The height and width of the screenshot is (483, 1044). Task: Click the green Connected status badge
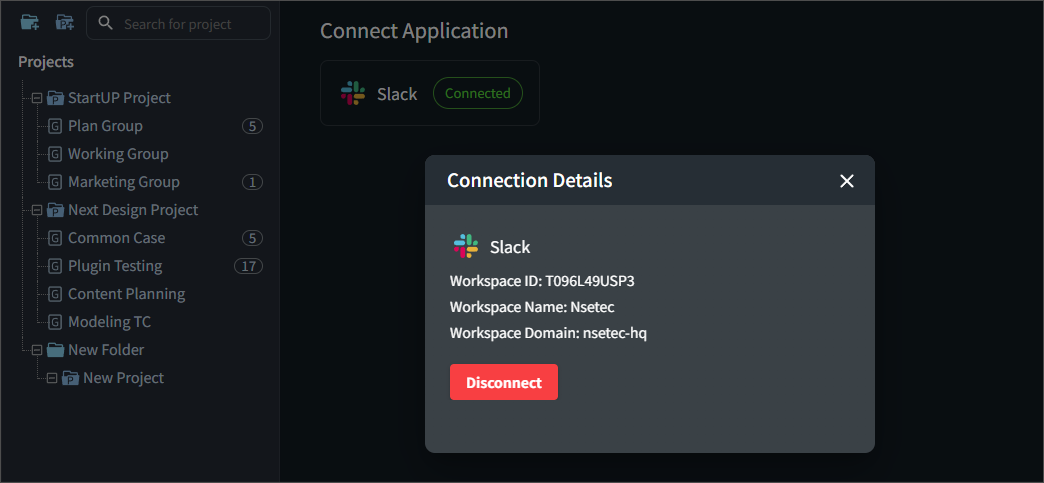(x=477, y=93)
